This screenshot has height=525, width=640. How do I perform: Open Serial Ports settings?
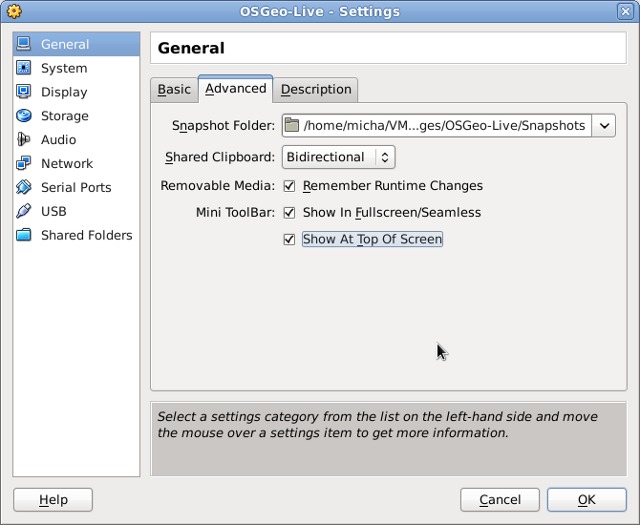76,187
